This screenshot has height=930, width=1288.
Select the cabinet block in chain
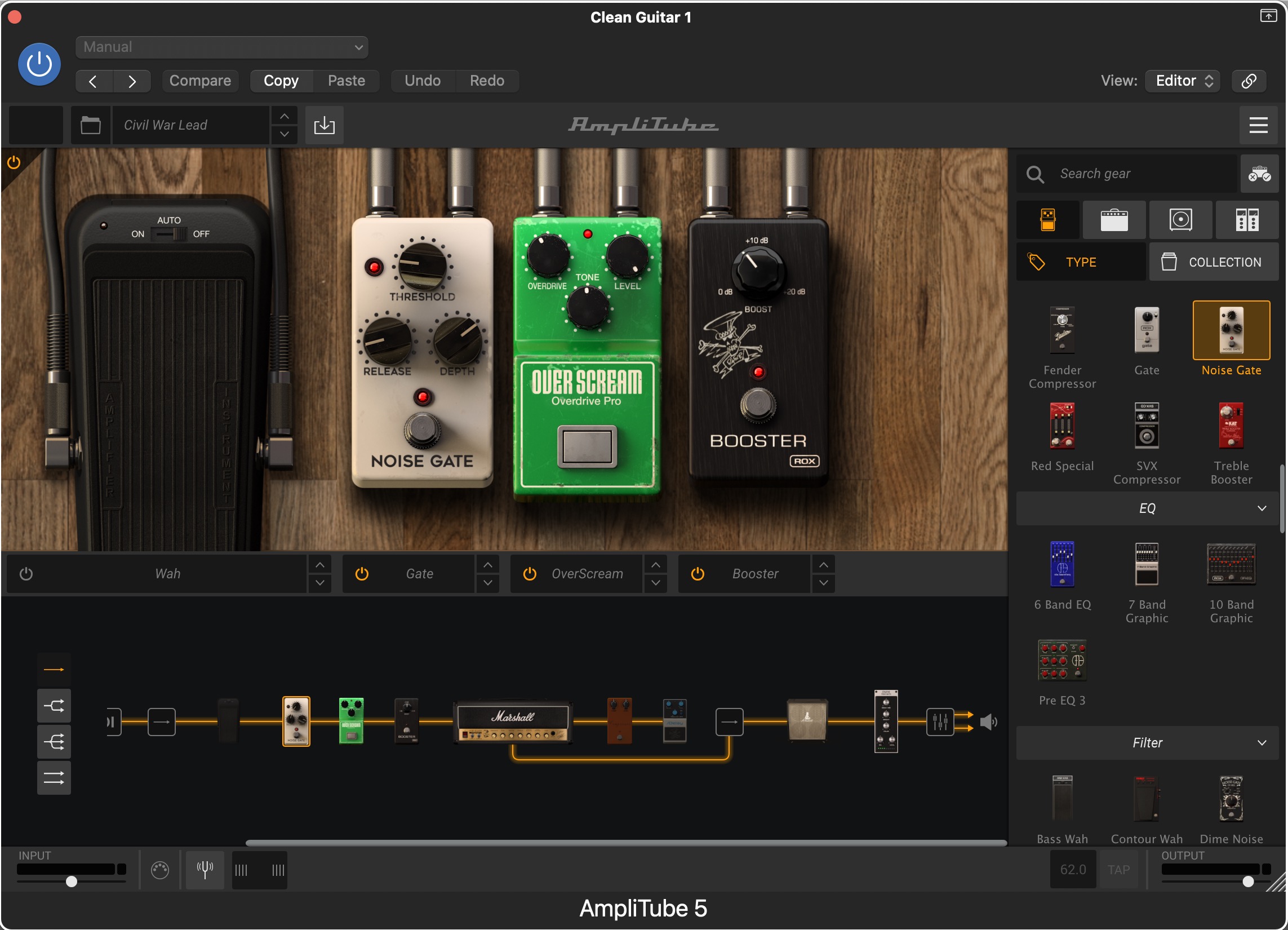click(807, 720)
